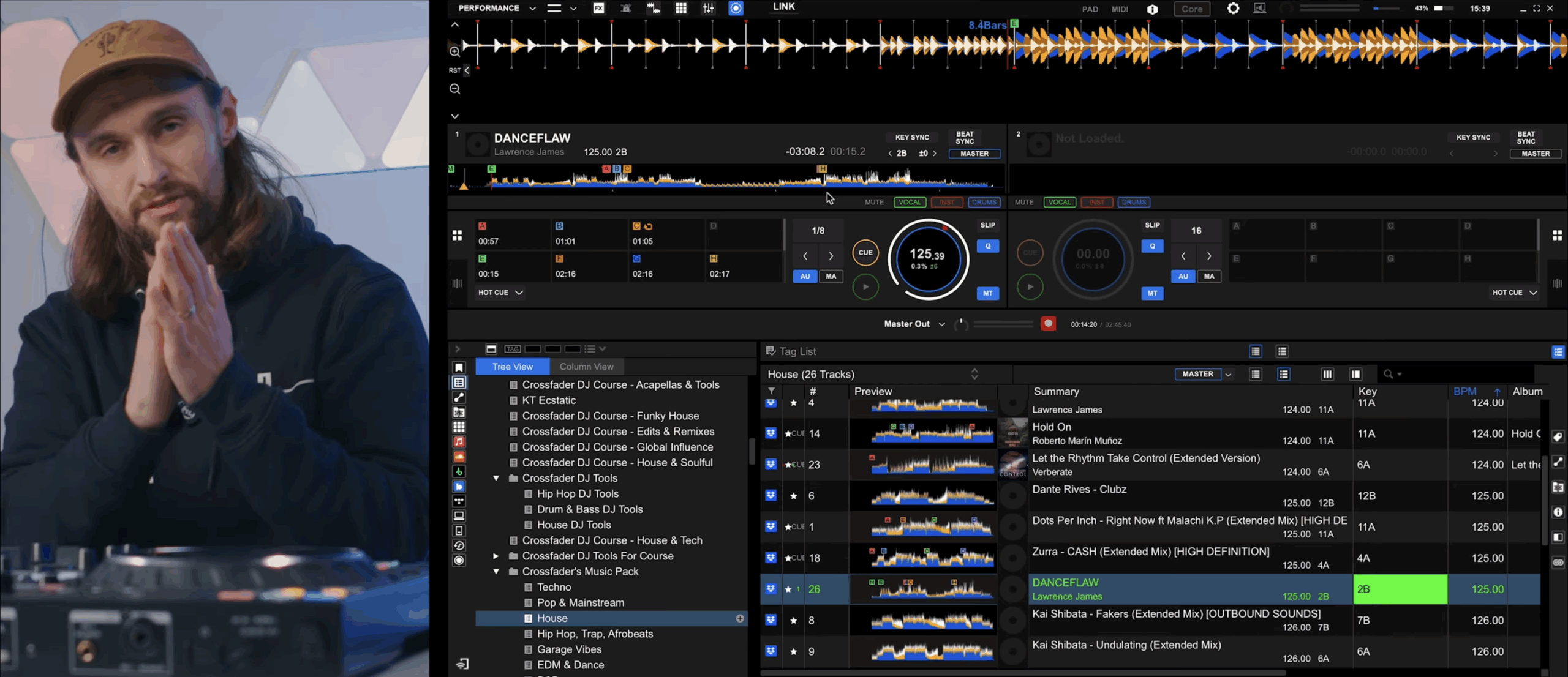
Task: Click the pad grid icon in top toolbar
Action: click(680, 9)
